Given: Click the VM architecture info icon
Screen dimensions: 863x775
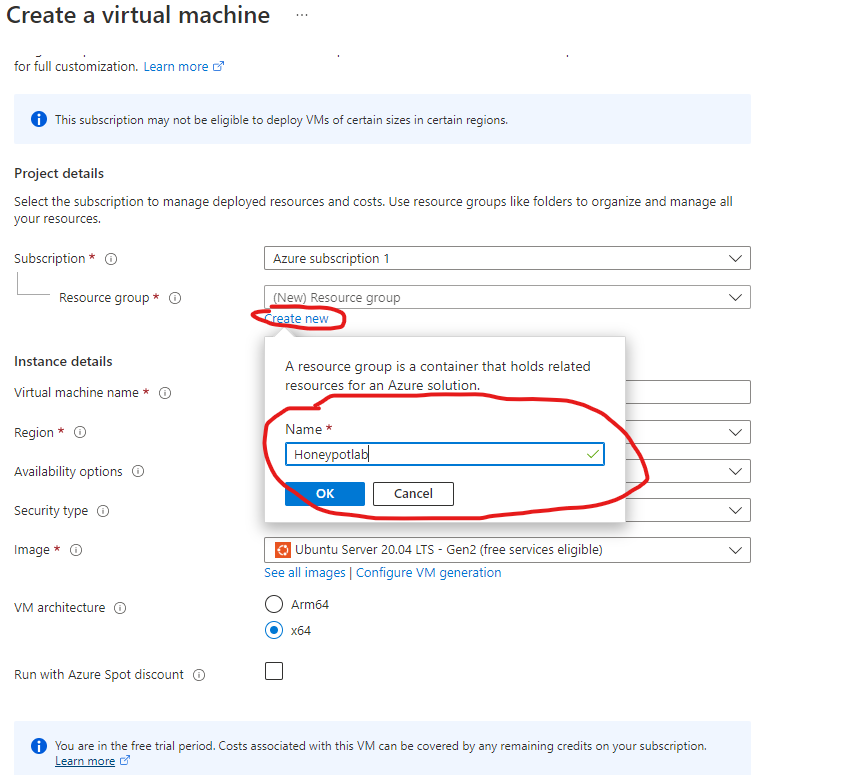Looking at the screenshot, I should point(120,607).
